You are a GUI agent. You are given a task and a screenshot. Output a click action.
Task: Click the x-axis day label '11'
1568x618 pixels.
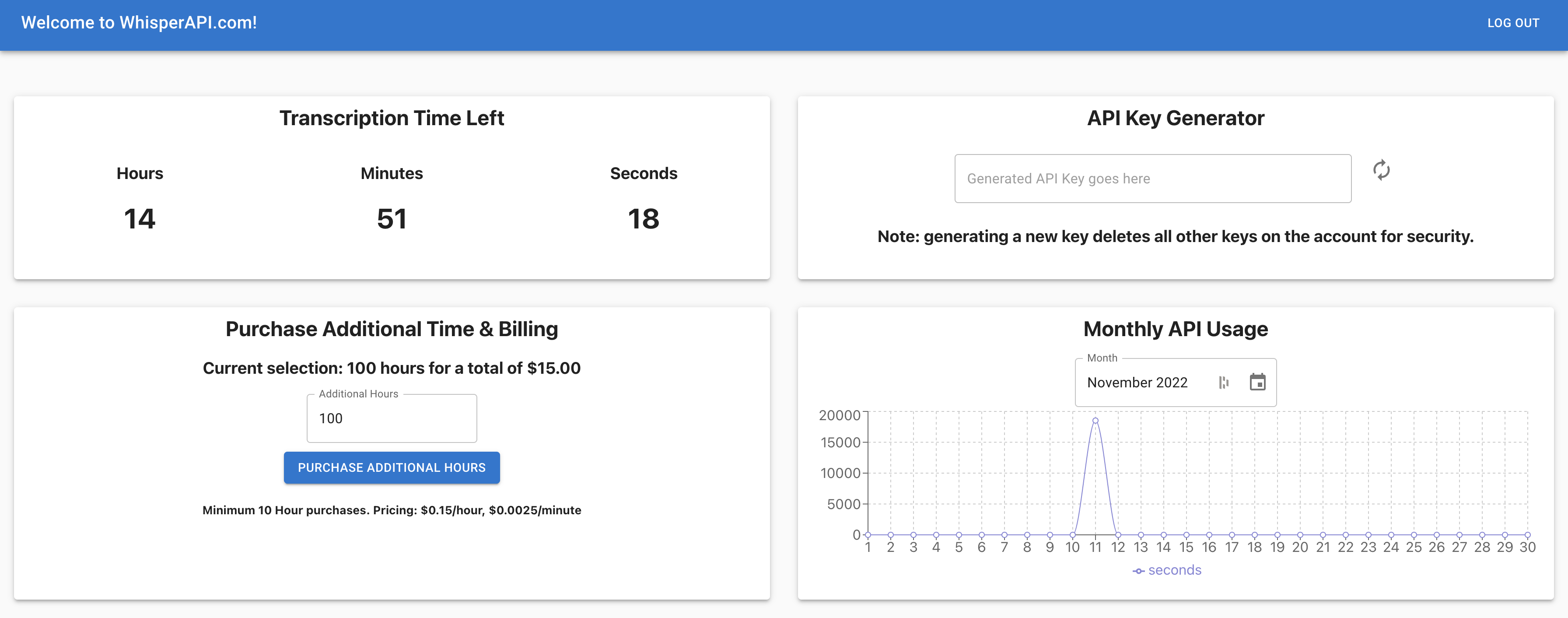tap(1095, 548)
